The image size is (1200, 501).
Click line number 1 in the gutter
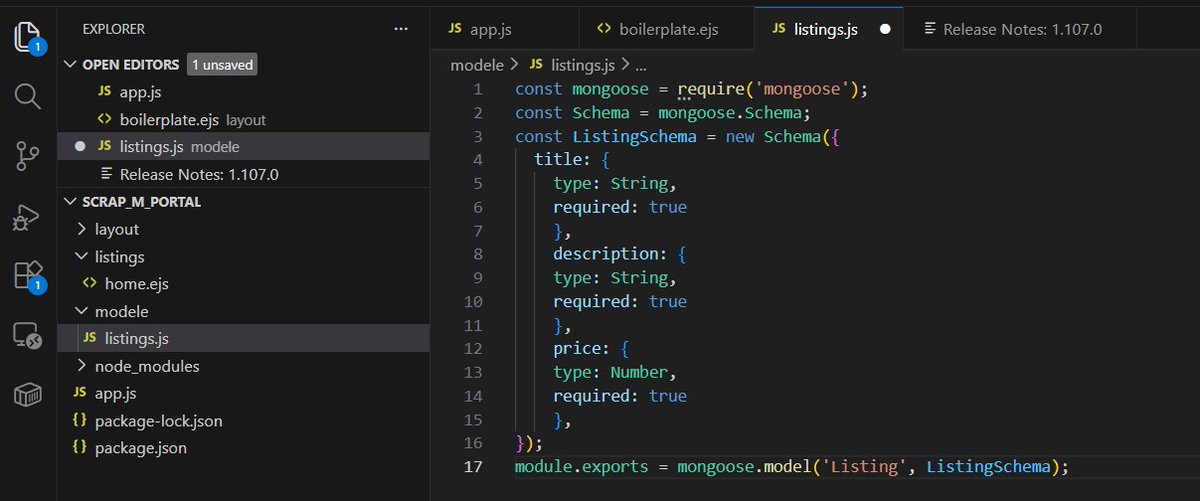479,89
